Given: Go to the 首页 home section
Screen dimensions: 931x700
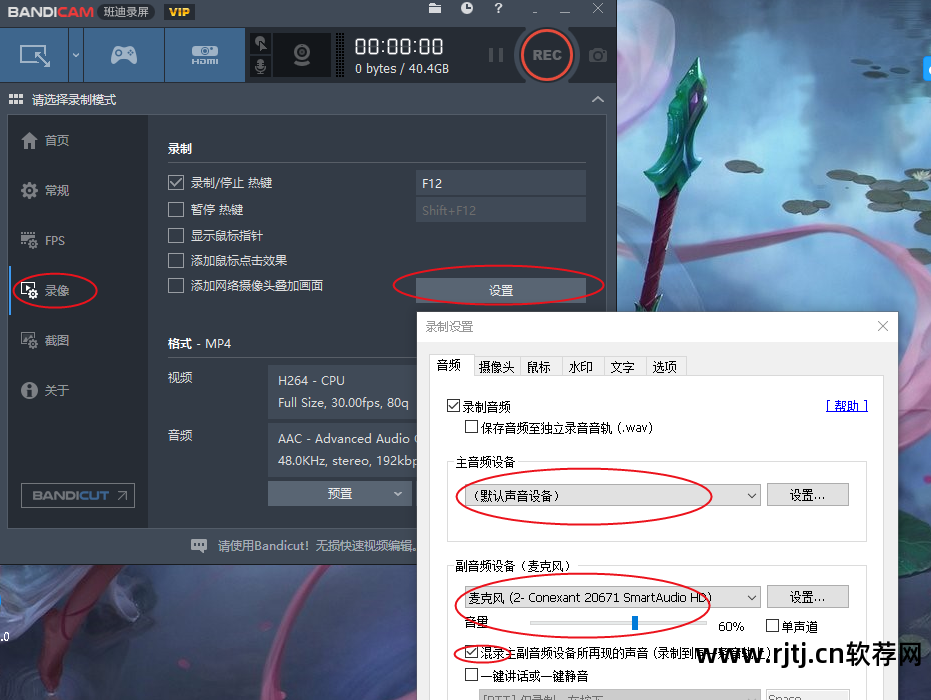Looking at the screenshot, I should (46, 141).
